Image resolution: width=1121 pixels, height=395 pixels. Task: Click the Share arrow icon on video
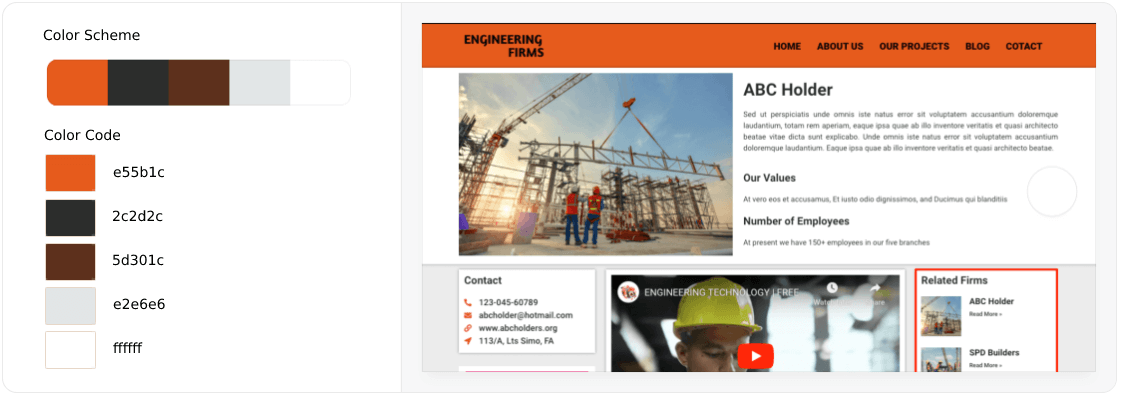(x=875, y=288)
